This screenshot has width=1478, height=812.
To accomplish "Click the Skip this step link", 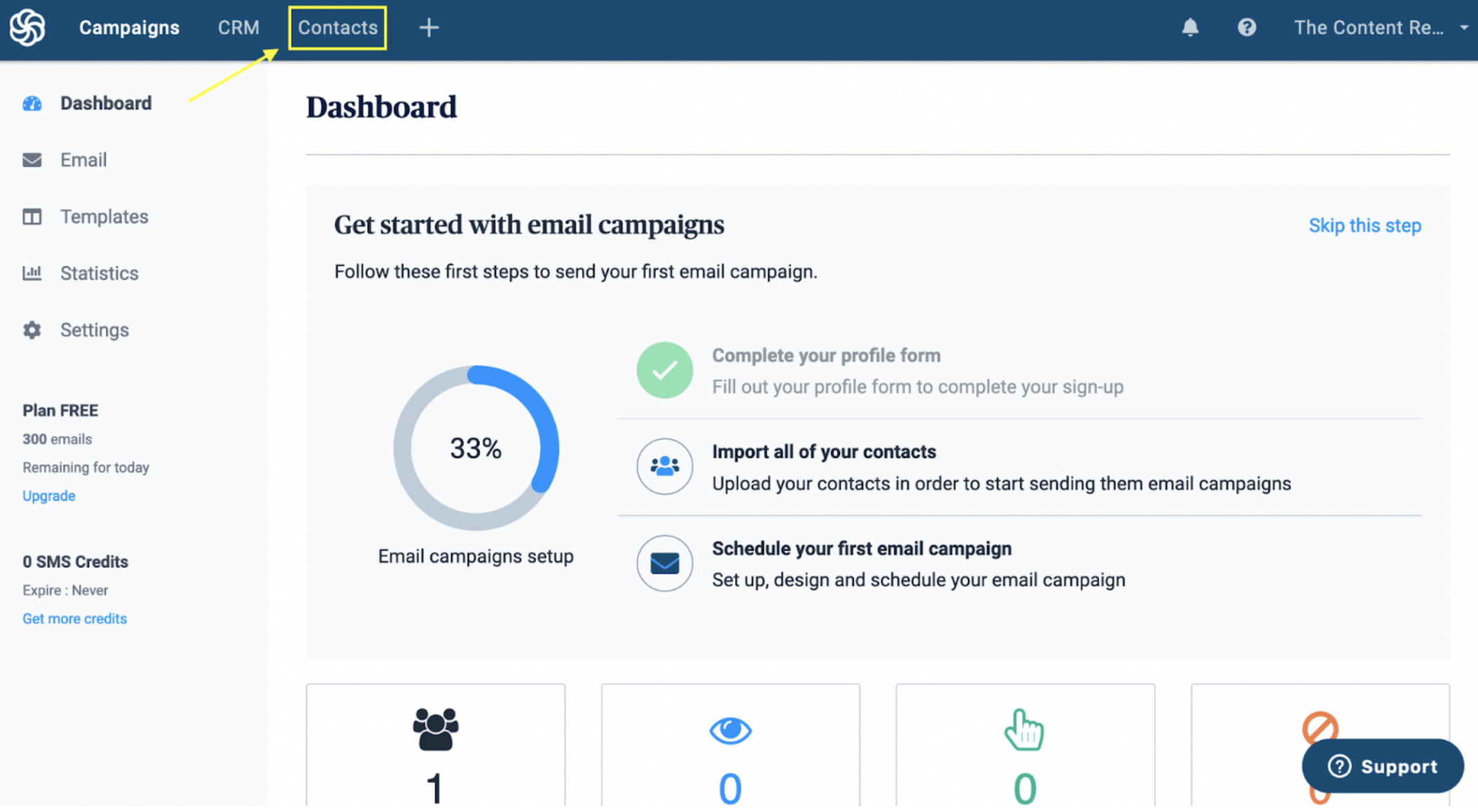I will pyautogui.click(x=1365, y=225).
